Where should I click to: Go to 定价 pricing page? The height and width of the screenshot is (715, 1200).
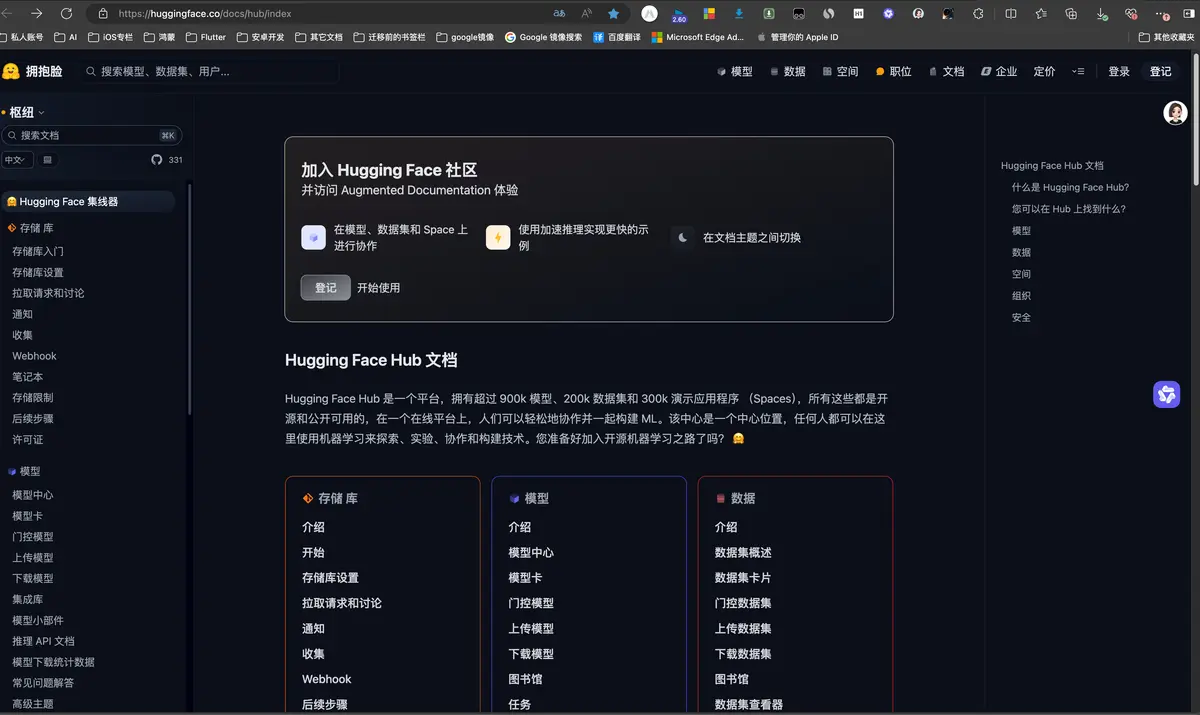(1044, 72)
